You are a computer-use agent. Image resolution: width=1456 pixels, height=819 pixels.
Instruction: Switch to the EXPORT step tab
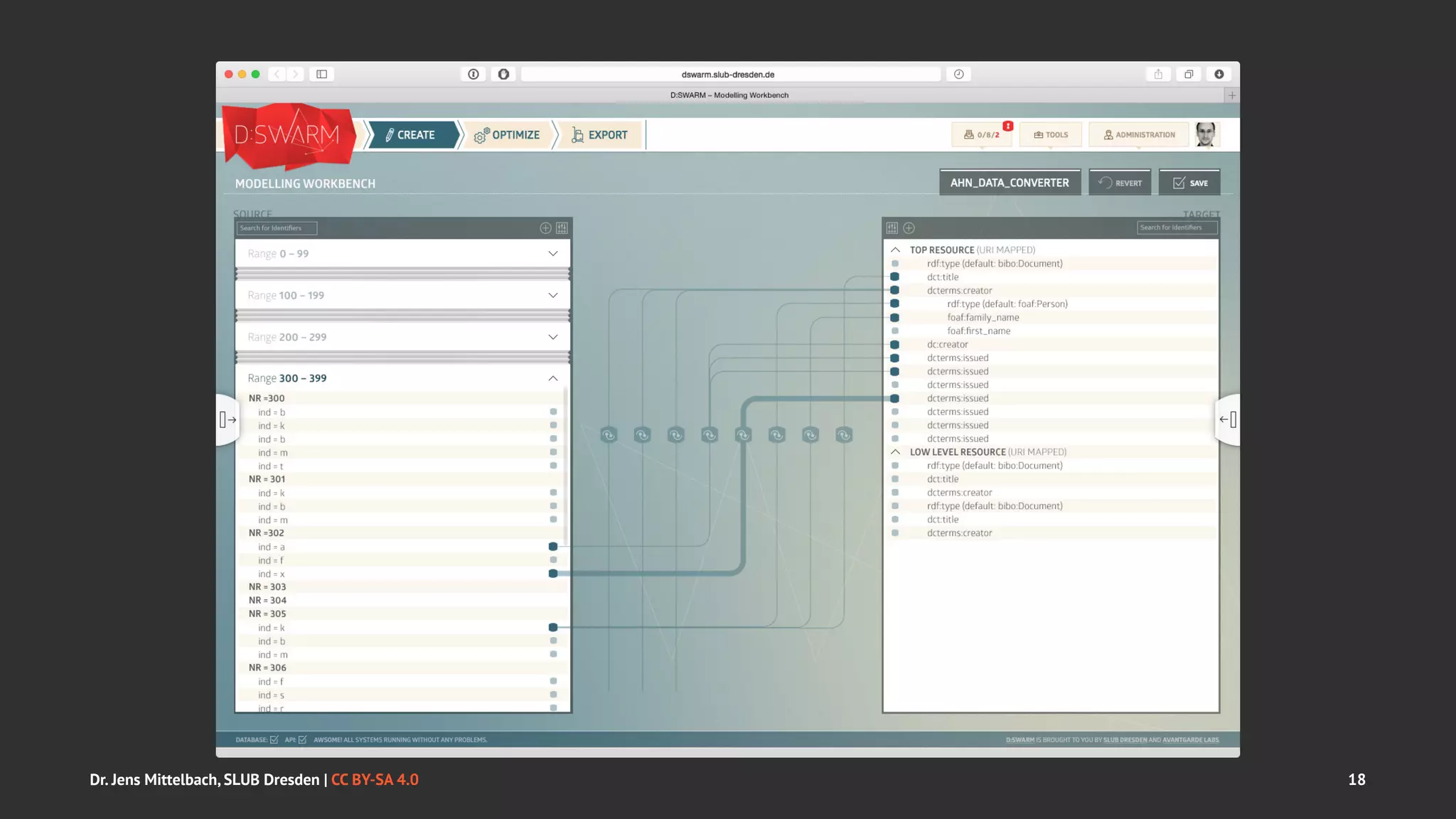(599, 135)
